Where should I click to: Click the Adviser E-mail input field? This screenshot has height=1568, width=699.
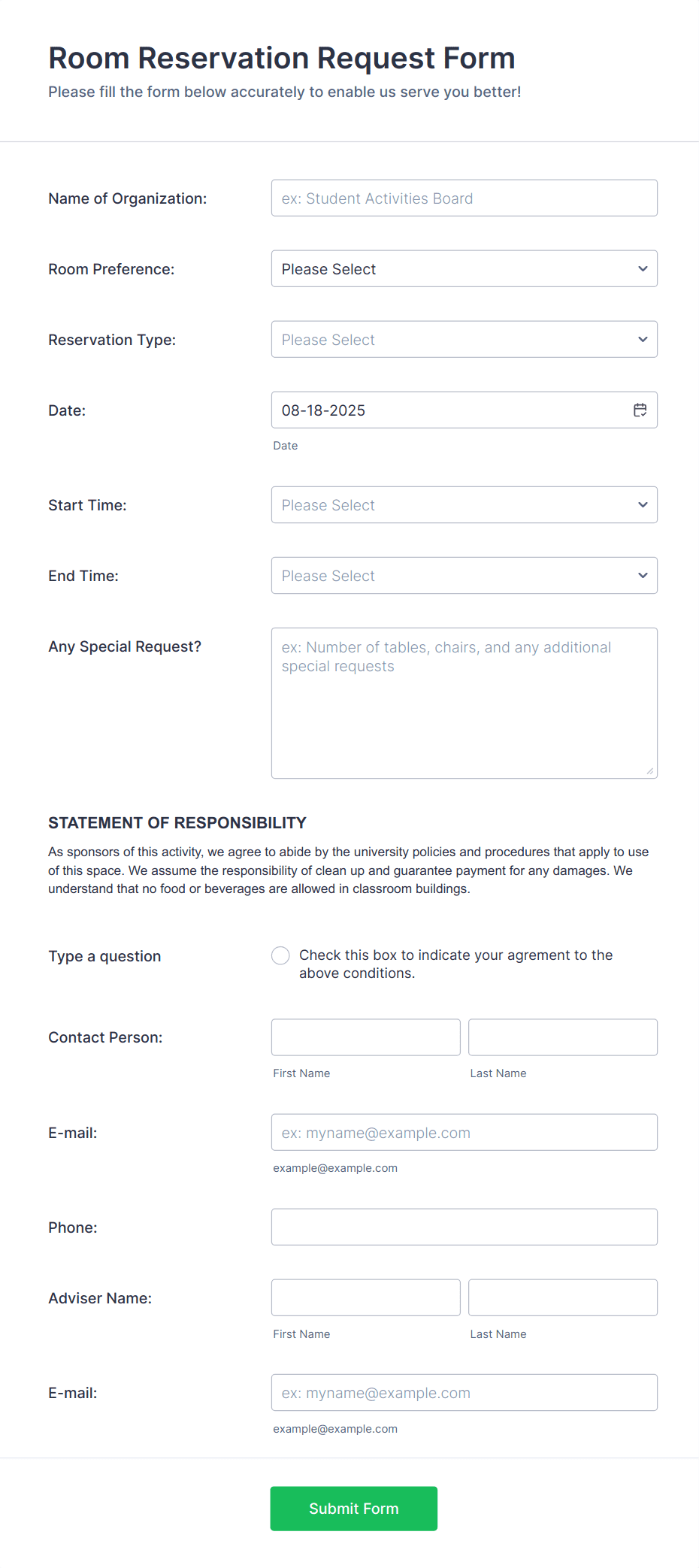point(464,1392)
